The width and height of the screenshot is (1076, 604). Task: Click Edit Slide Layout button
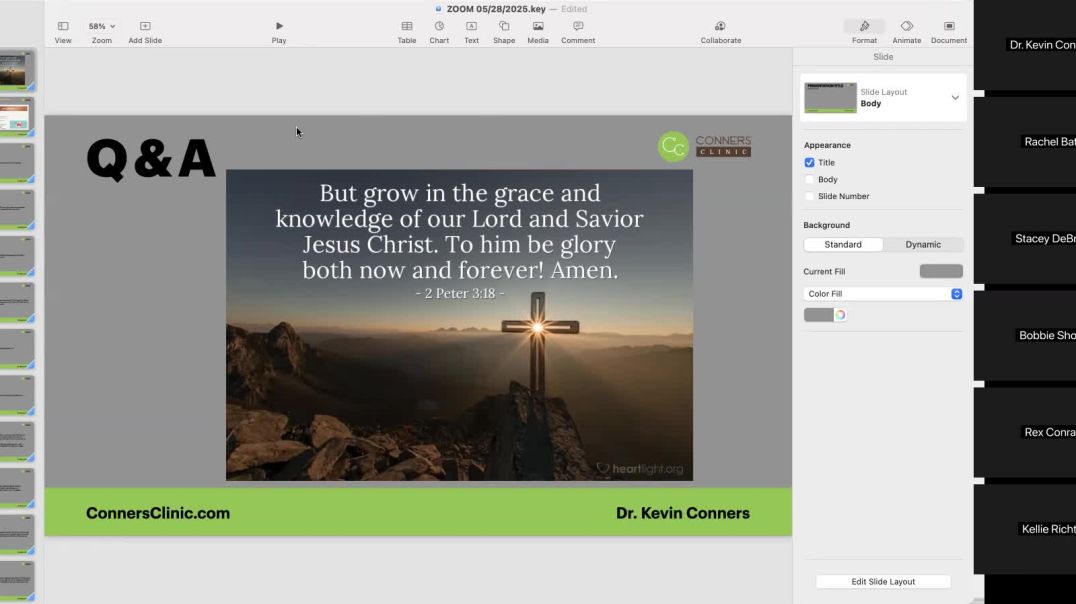click(x=883, y=581)
